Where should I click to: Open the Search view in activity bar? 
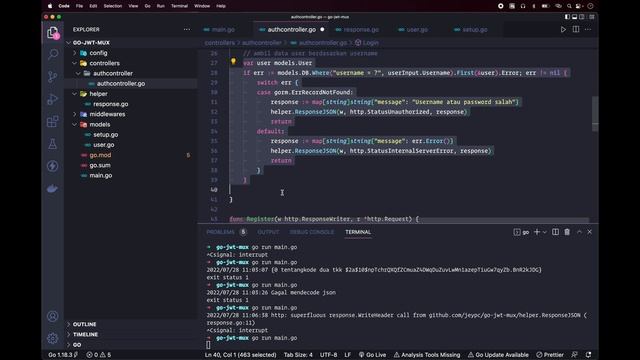(53, 54)
